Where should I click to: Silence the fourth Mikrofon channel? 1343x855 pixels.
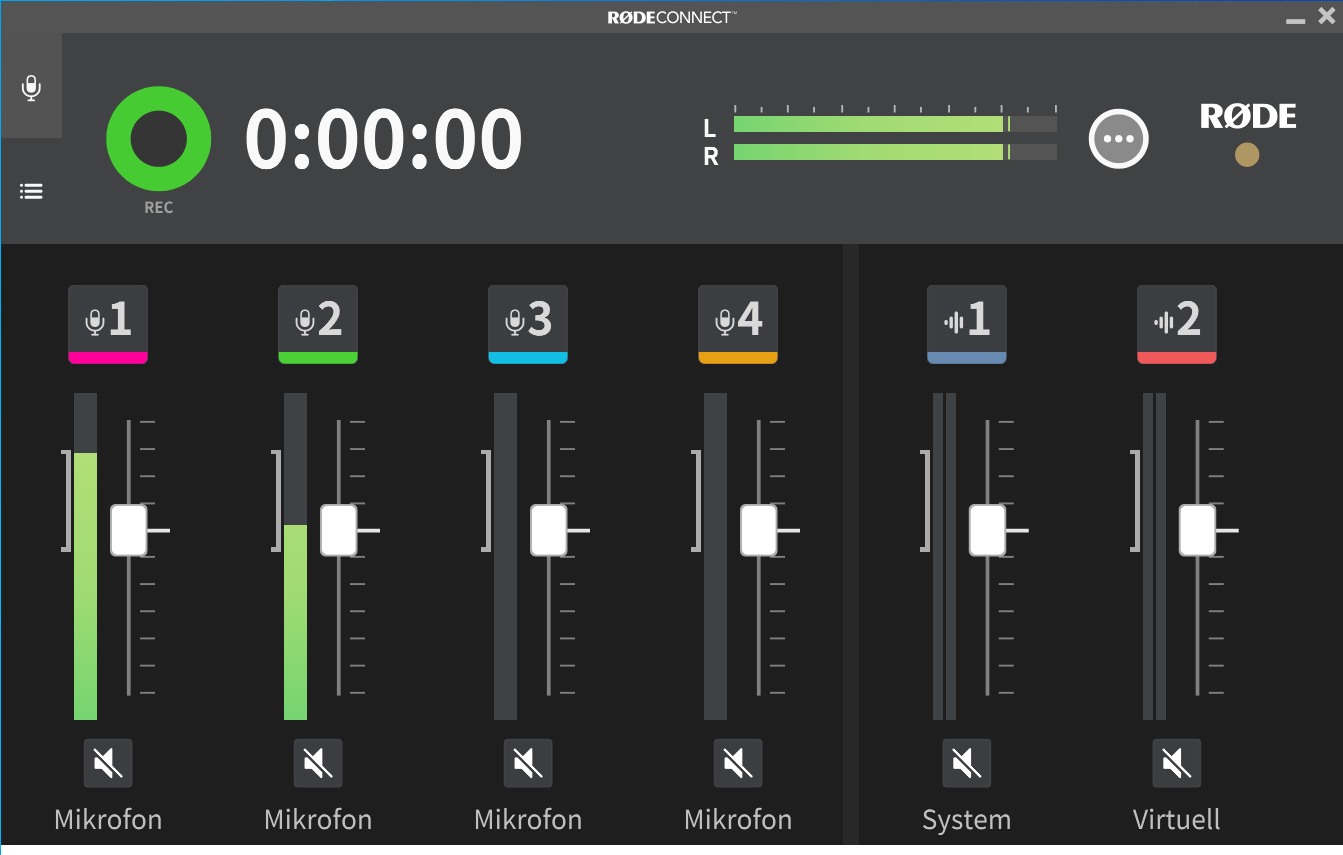coord(738,764)
